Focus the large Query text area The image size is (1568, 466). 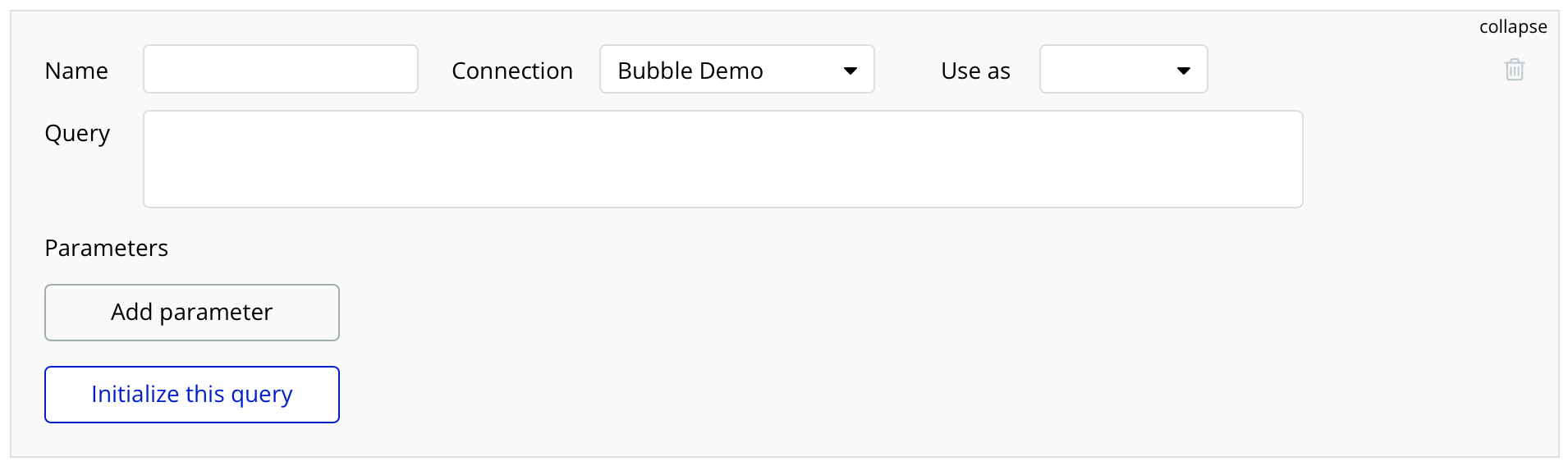(722, 159)
